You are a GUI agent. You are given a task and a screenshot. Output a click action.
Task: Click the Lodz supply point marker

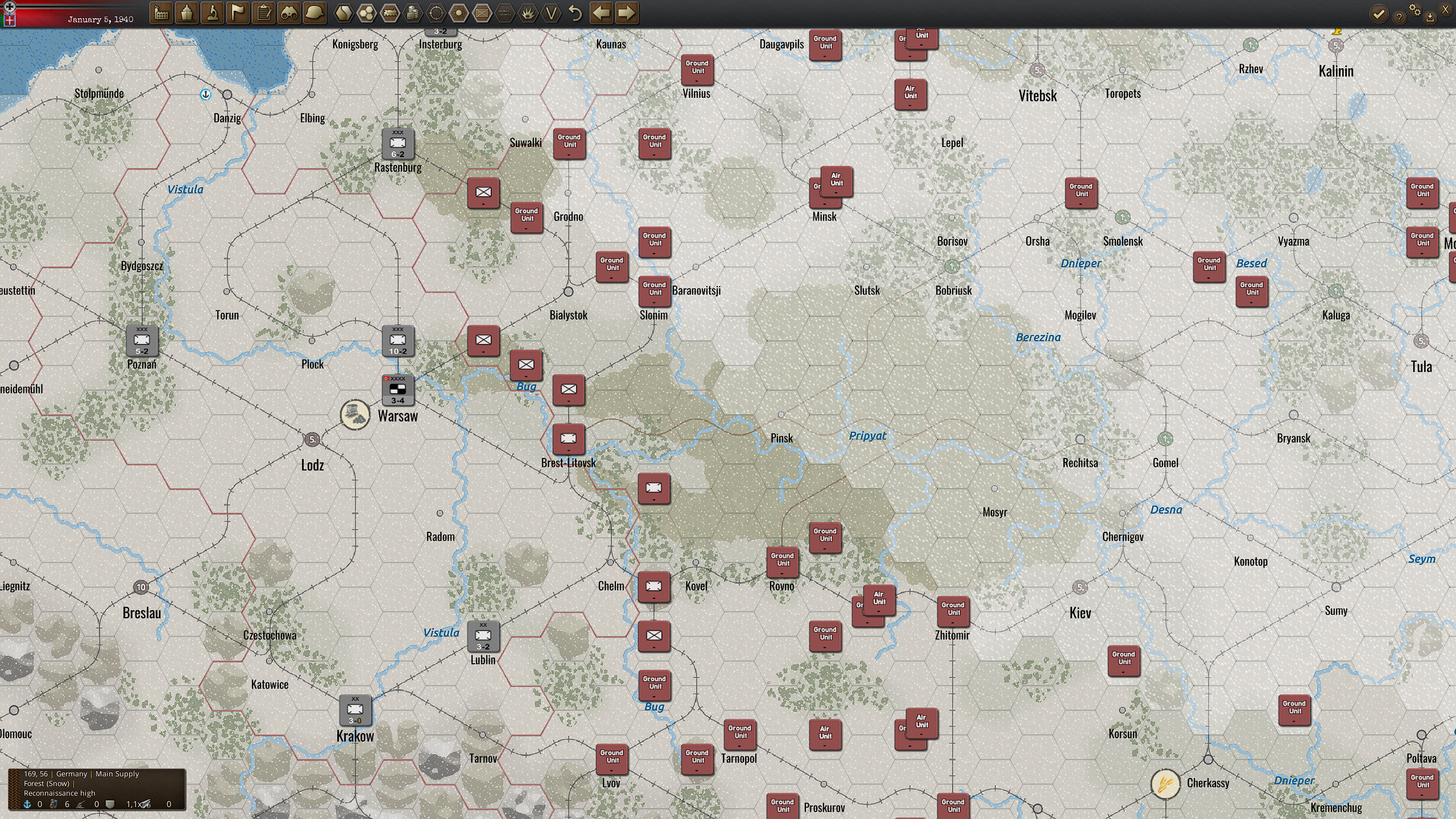(x=312, y=439)
